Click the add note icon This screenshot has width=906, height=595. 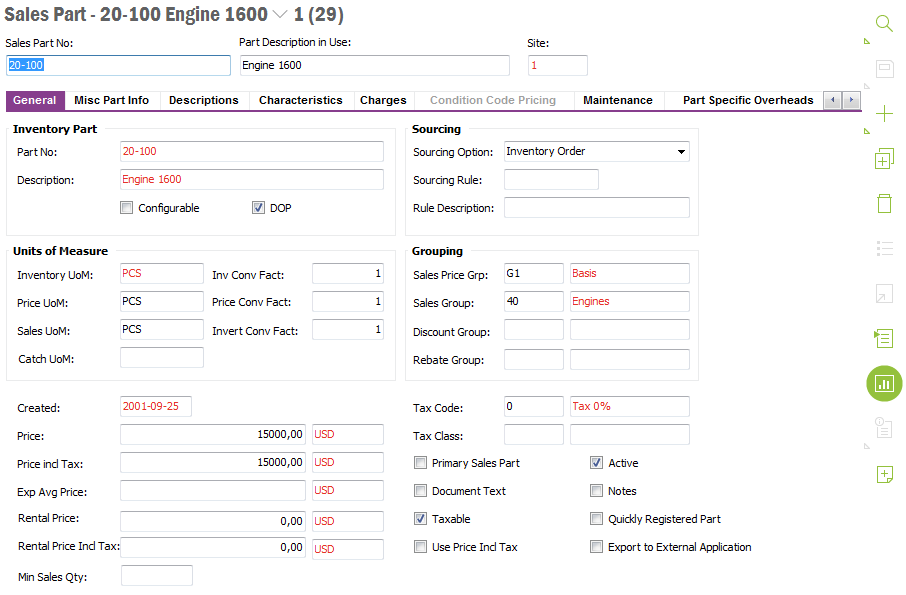tap(884, 474)
